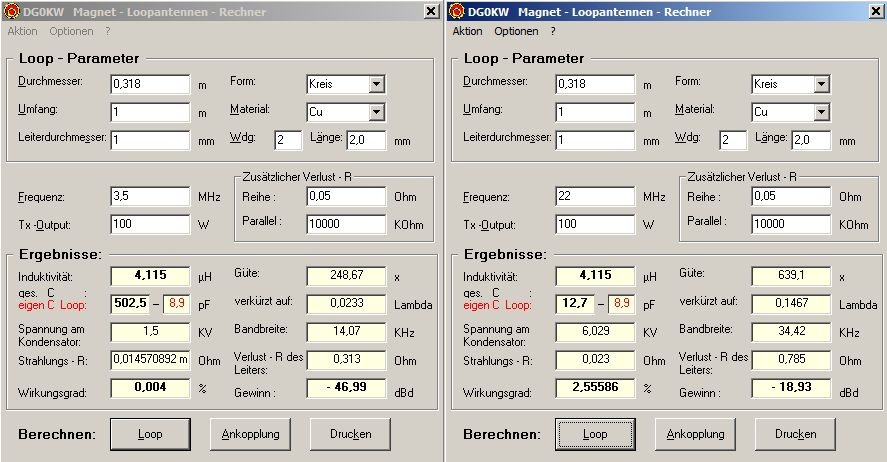Click the Frequenz field showing 22 MHz
Image resolution: width=887 pixels, height=462 pixels.
coord(595,196)
